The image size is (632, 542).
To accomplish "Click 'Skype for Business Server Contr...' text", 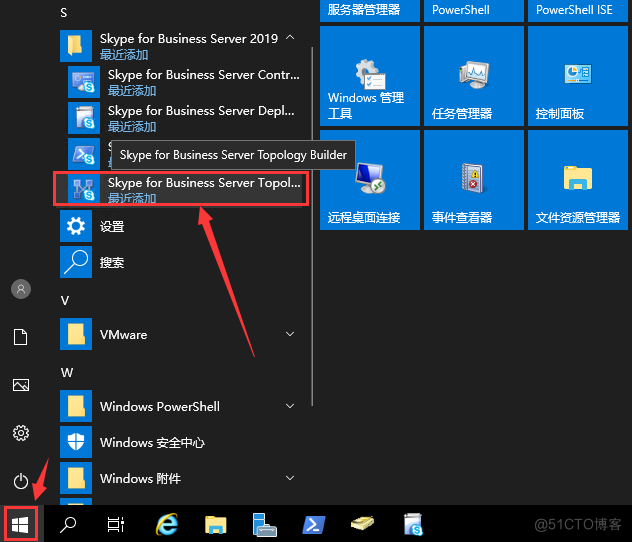I will tap(204, 75).
